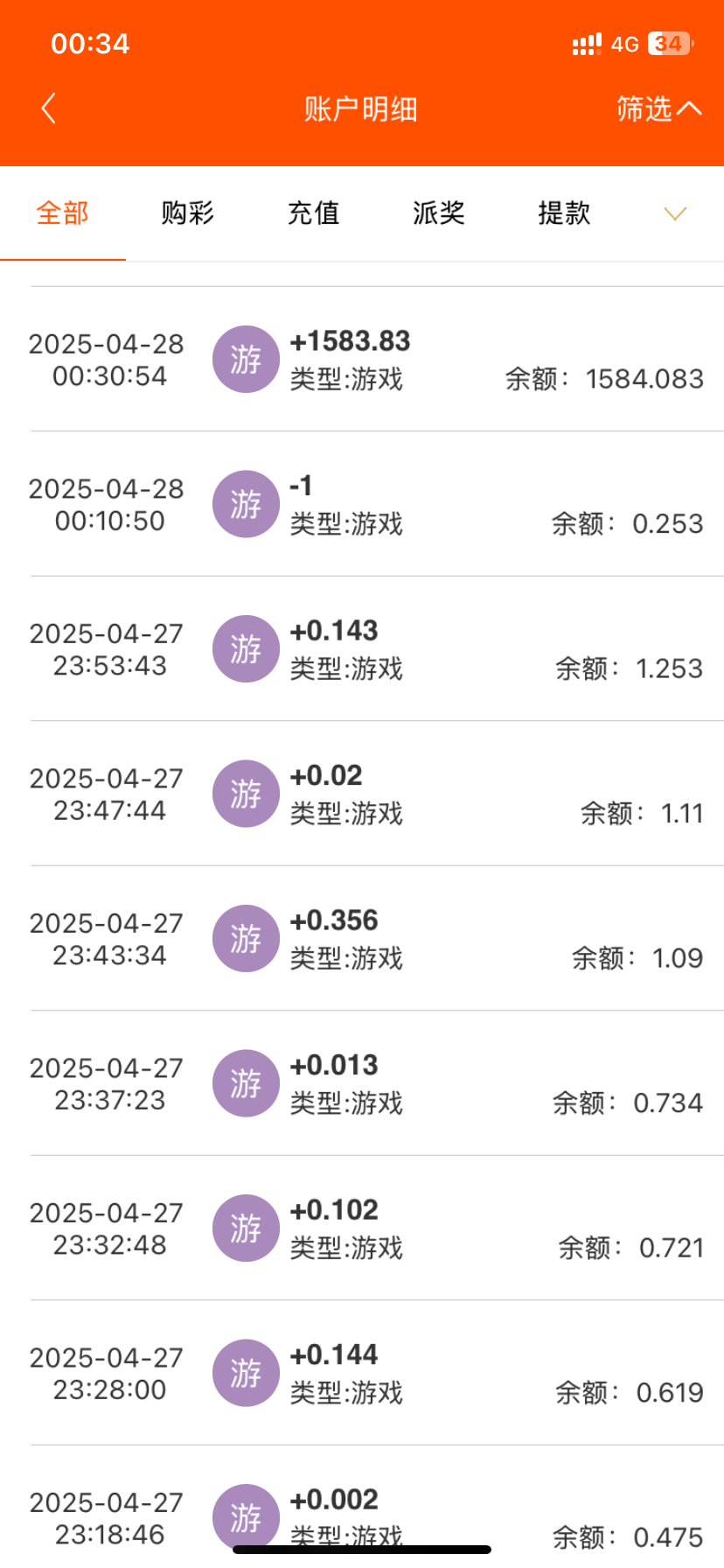Tap the battery indicator in status bar
Image resolution: width=724 pixels, height=1568 pixels.
[x=670, y=44]
